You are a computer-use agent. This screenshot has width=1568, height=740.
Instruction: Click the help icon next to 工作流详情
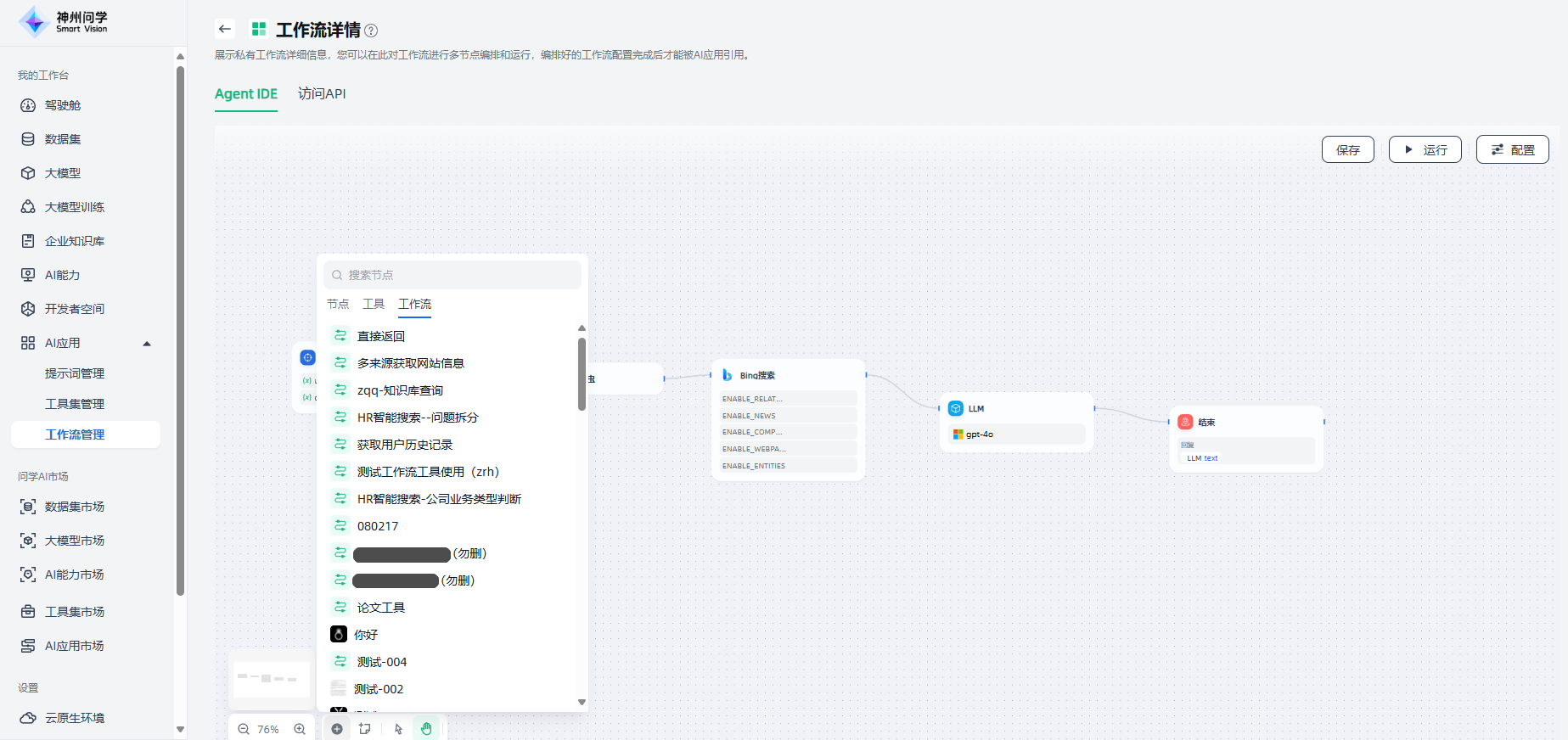click(x=371, y=31)
